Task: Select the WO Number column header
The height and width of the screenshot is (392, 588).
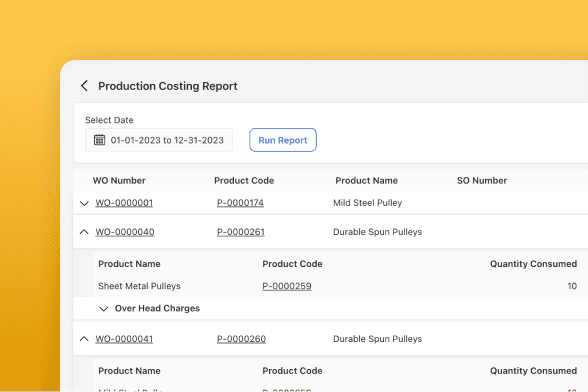Action: (119, 180)
